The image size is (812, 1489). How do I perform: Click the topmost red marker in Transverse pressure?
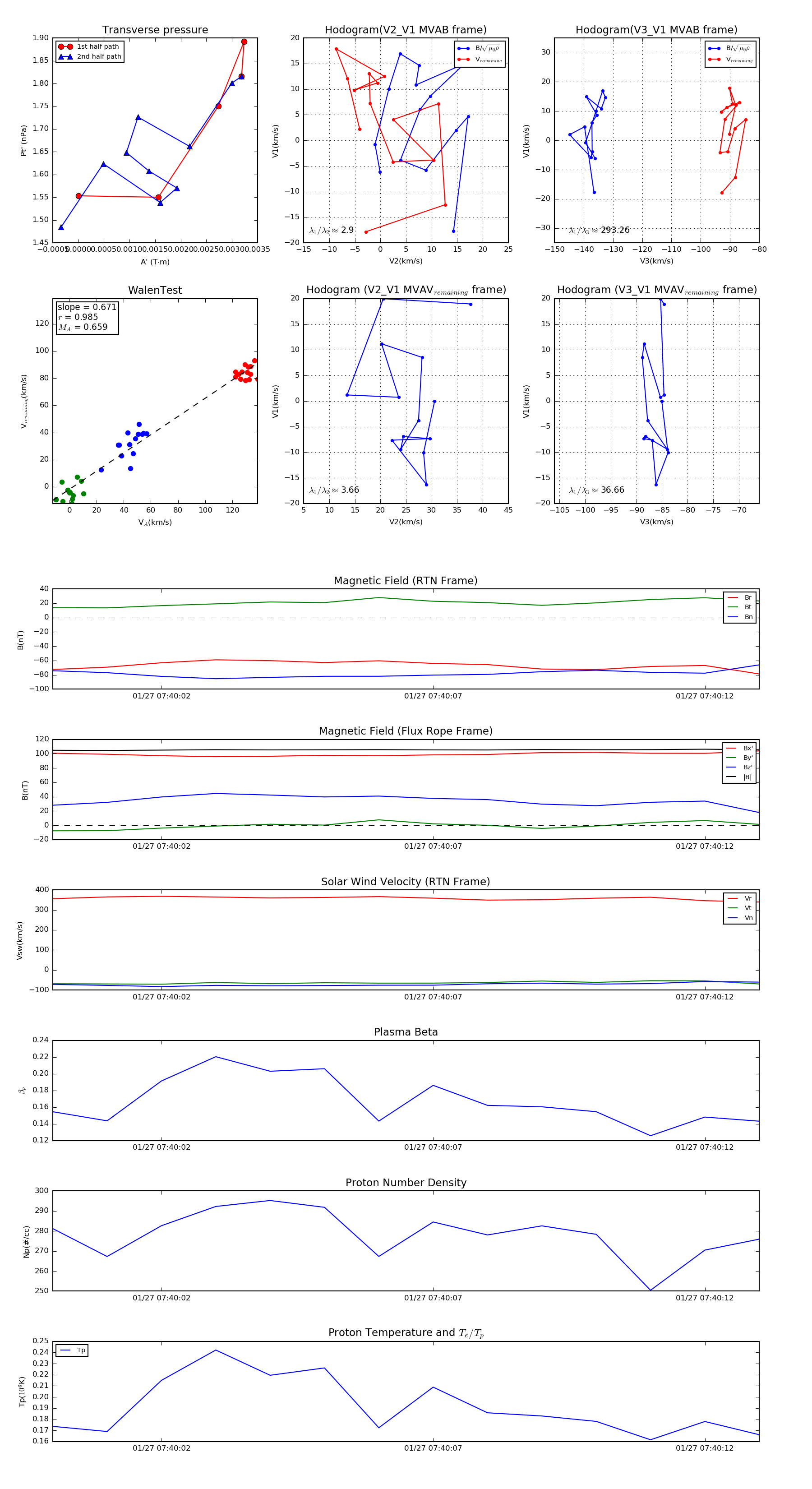click(244, 42)
